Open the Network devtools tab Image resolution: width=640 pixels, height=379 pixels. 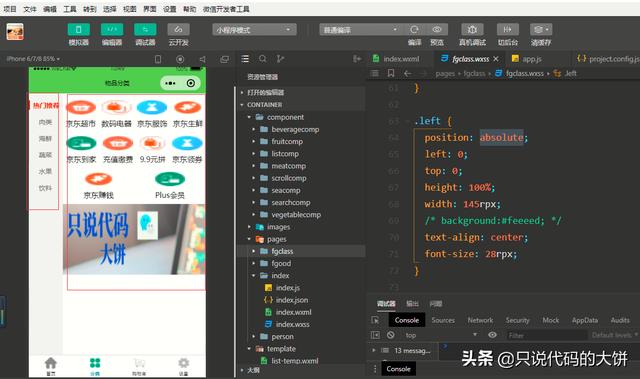(480, 320)
